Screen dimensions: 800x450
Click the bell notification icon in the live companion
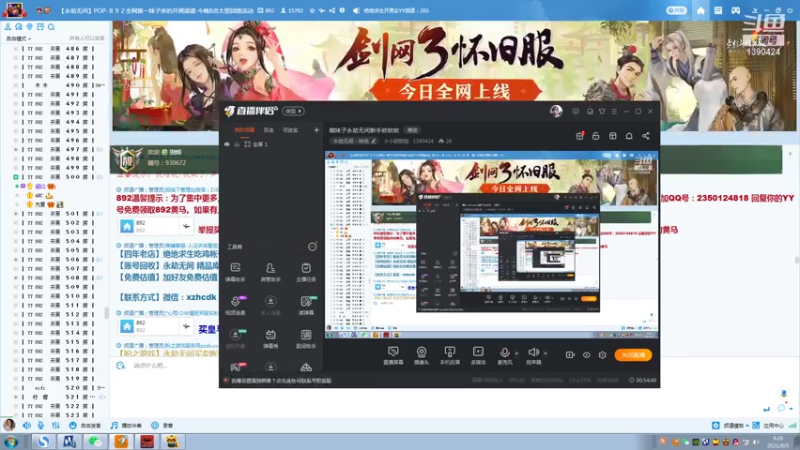(x=629, y=136)
